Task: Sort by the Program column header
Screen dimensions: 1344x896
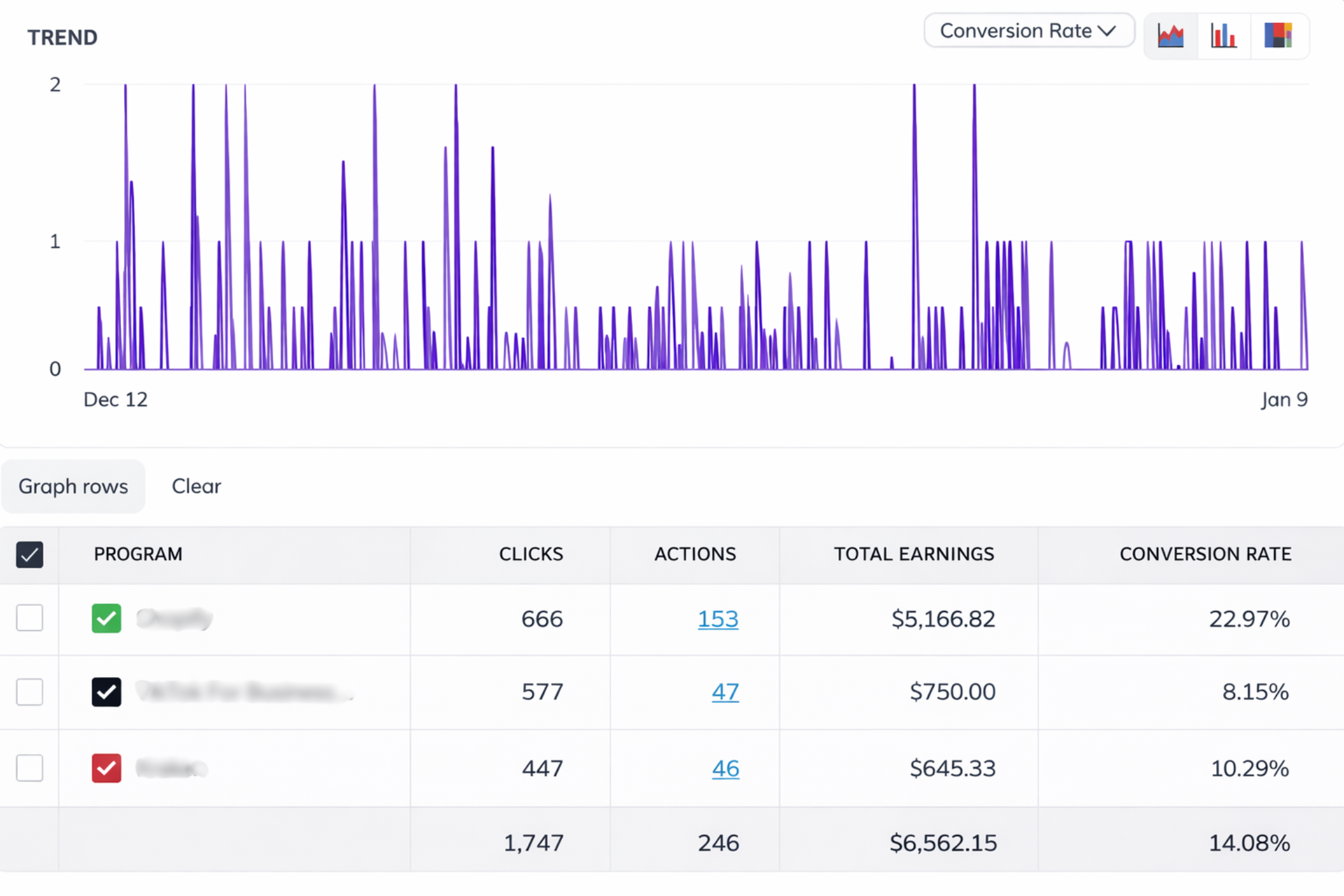Action: click(x=138, y=554)
